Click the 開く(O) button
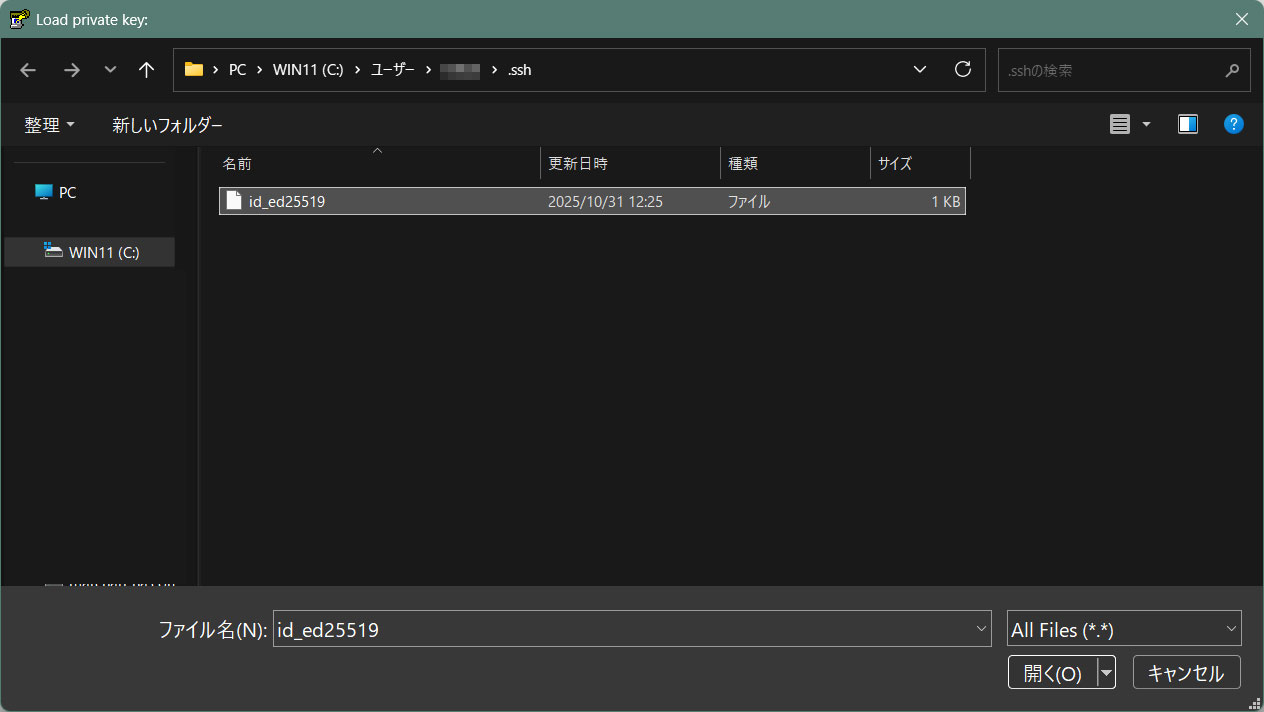Screen dimensions: 1264x712 pyautogui.click(x=1052, y=673)
